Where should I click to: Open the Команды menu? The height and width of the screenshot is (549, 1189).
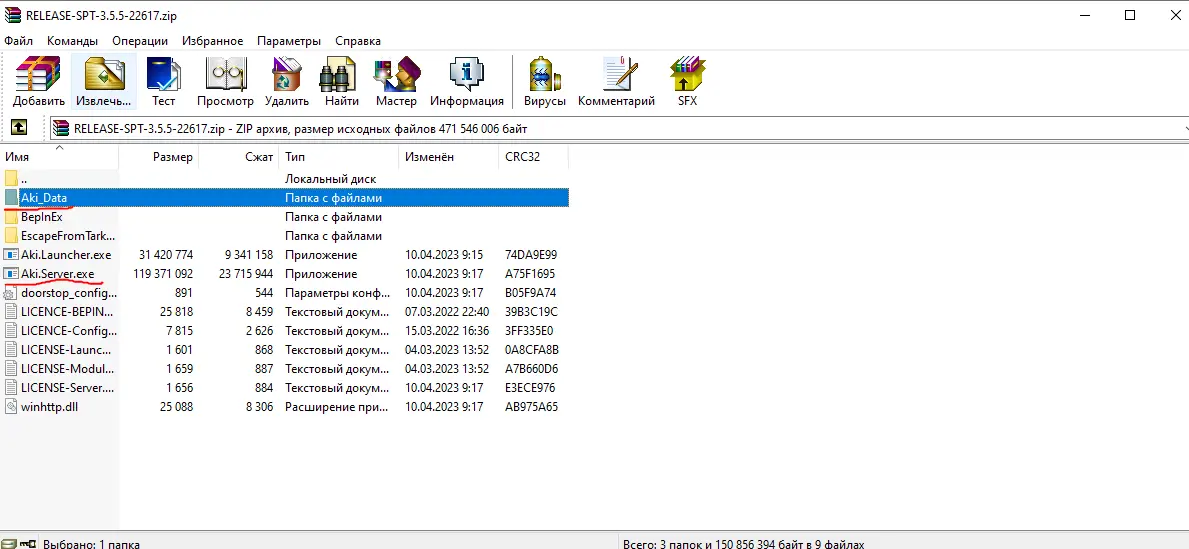tap(72, 41)
